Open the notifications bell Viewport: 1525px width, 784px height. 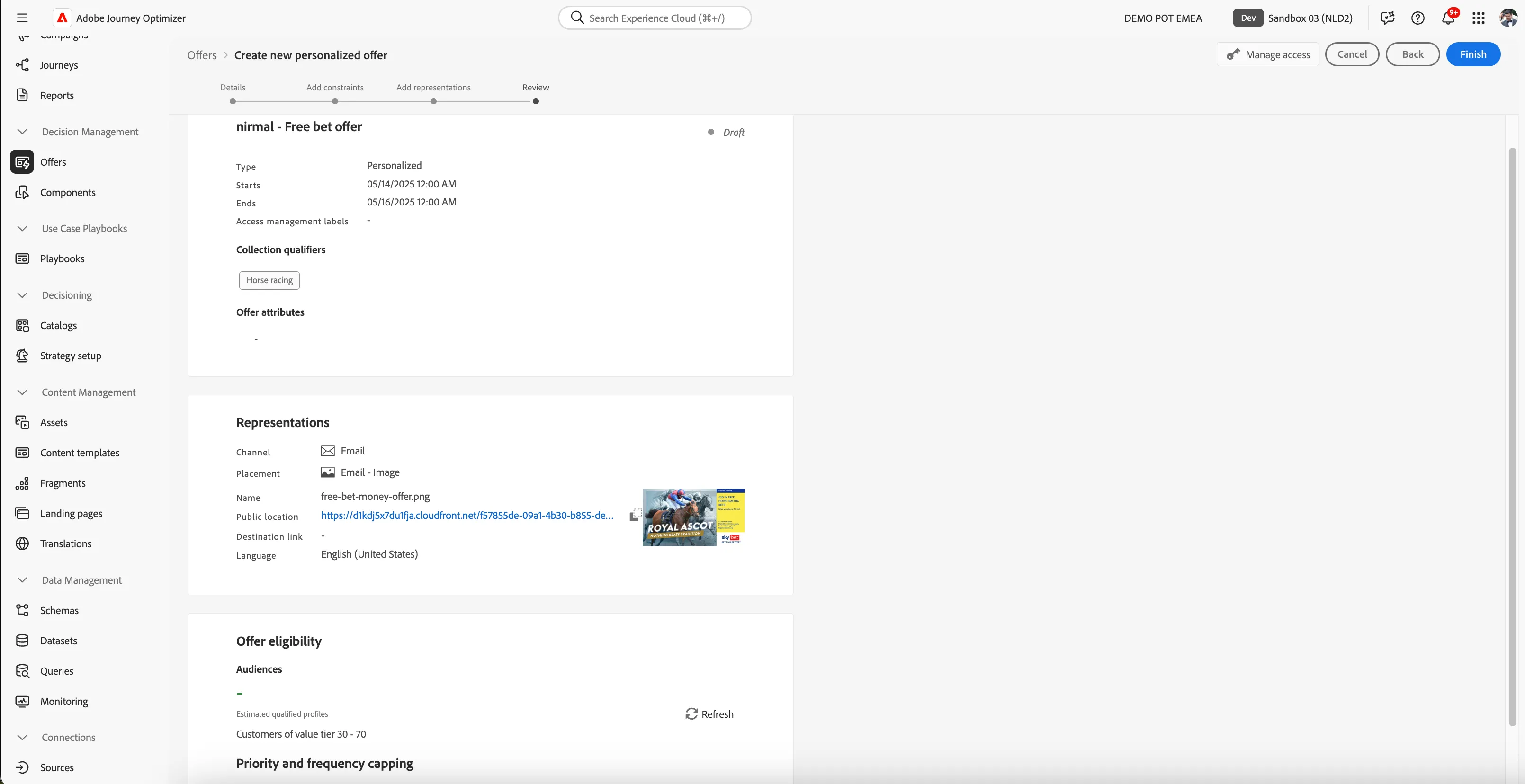[x=1448, y=18]
